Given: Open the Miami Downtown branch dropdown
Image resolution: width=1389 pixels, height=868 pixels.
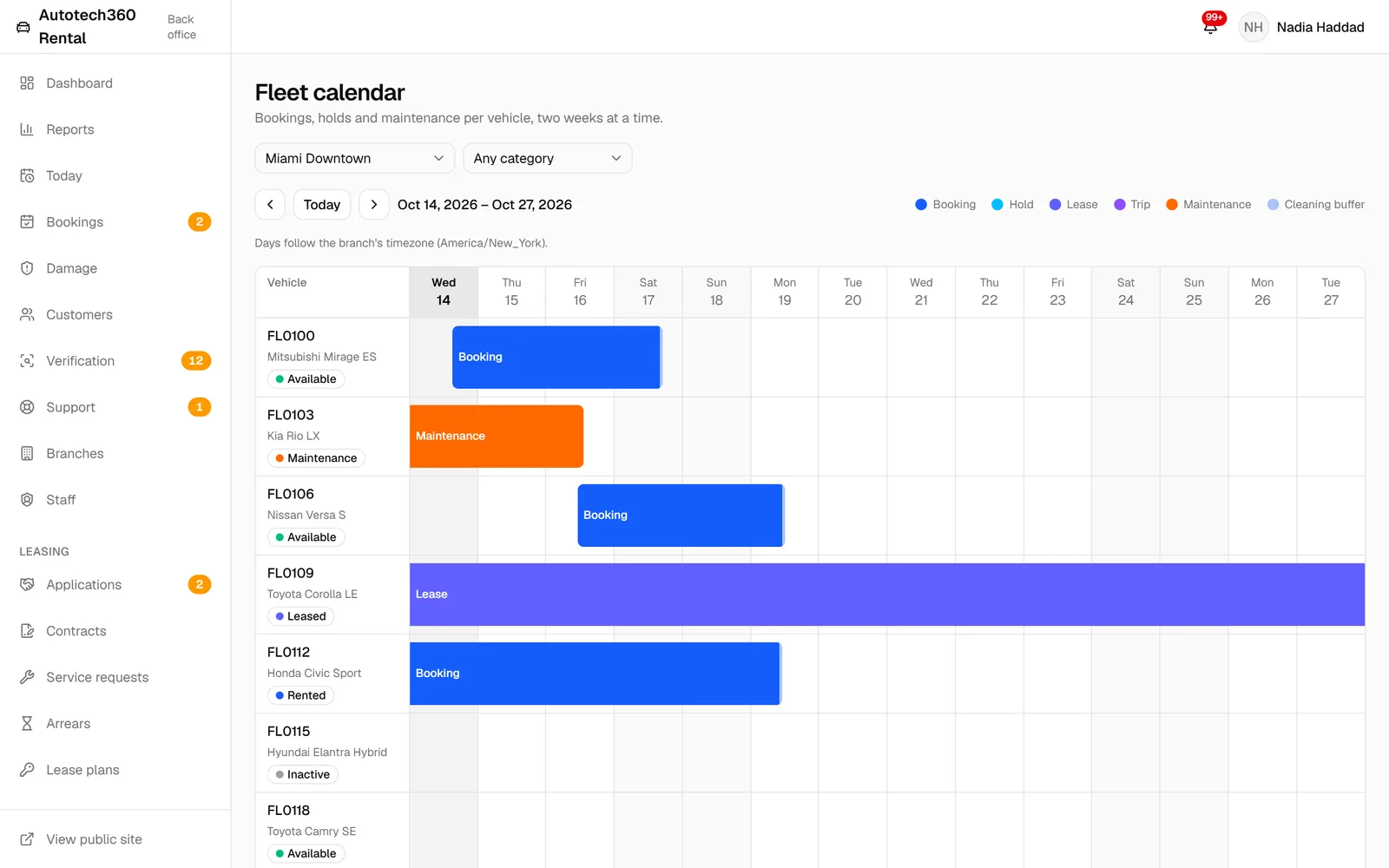Looking at the screenshot, I should pyautogui.click(x=354, y=158).
